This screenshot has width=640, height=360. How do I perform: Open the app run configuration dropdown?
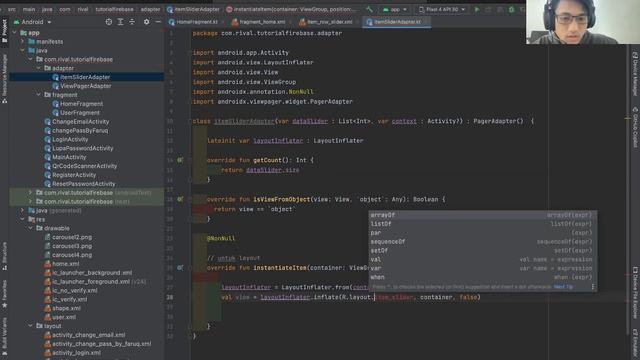pos(395,9)
